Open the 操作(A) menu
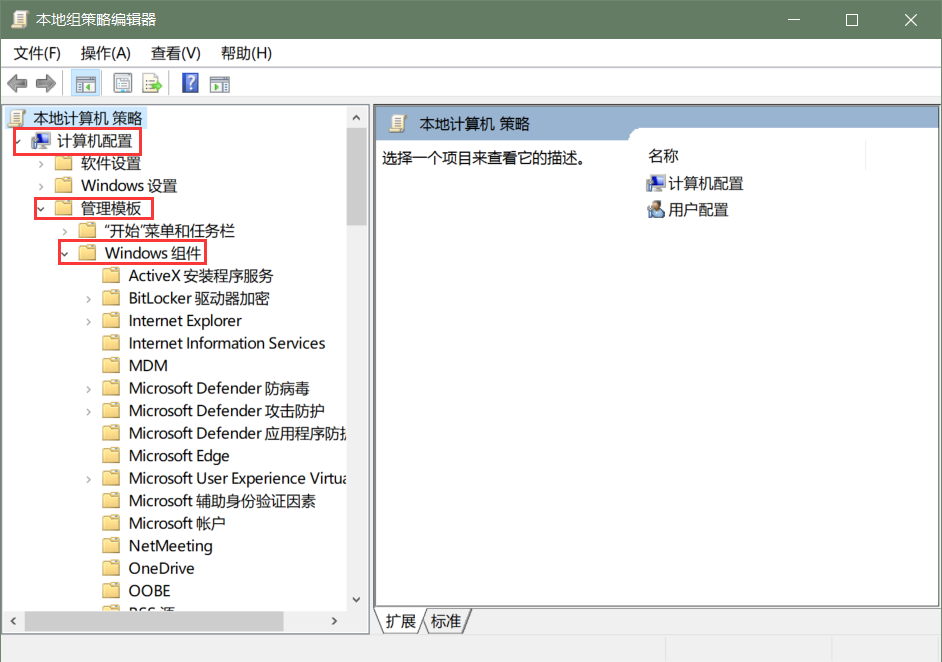Image resolution: width=942 pixels, height=662 pixels. click(x=106, y=53)
